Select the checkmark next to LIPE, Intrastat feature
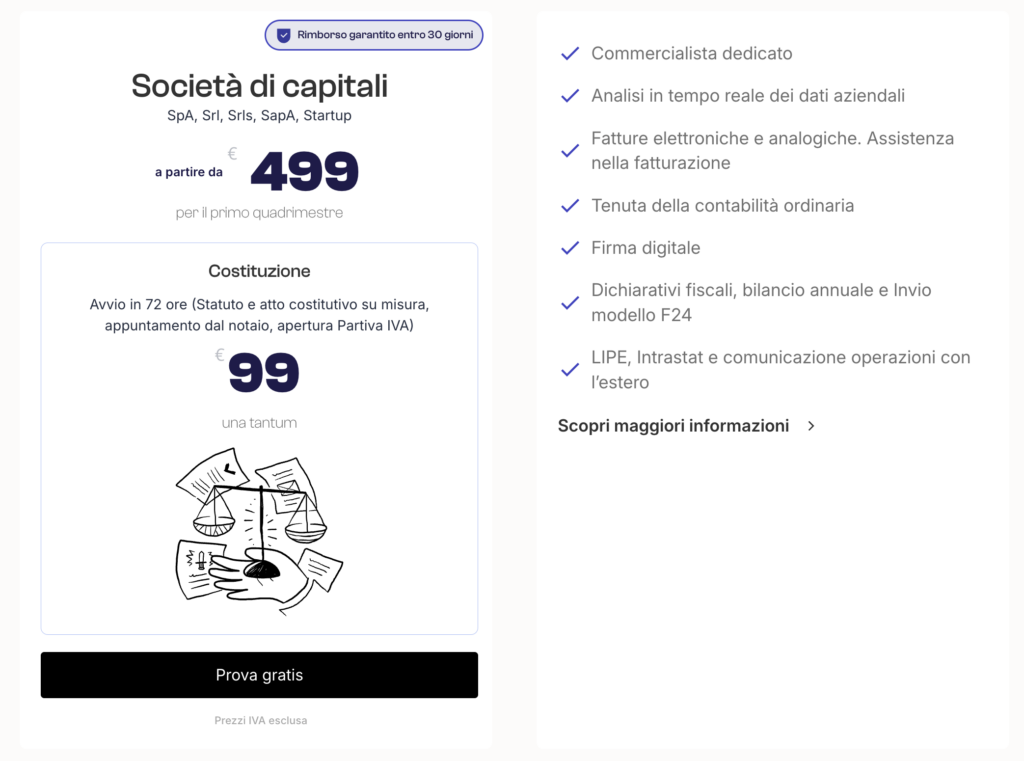This screenshot has width=1024, height=761. click(x=570, y=370)
